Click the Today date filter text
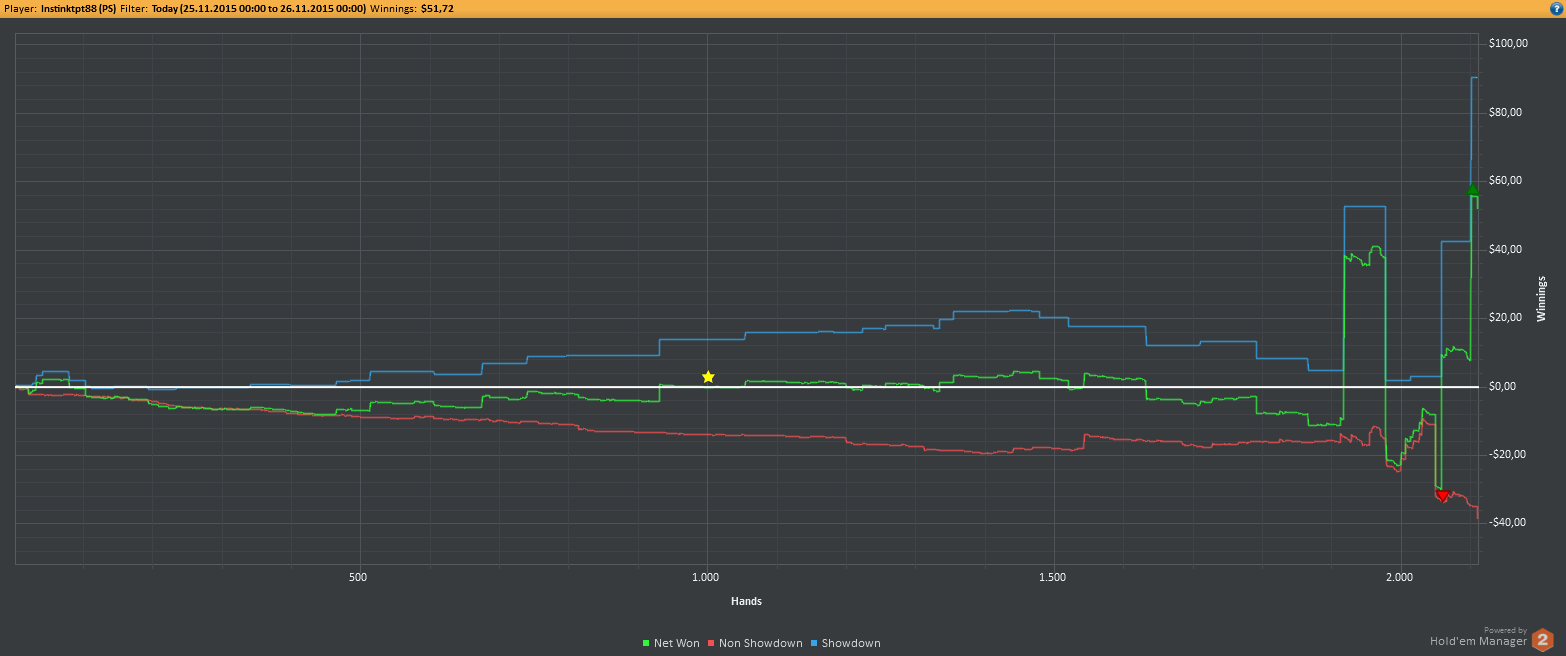 259,8
